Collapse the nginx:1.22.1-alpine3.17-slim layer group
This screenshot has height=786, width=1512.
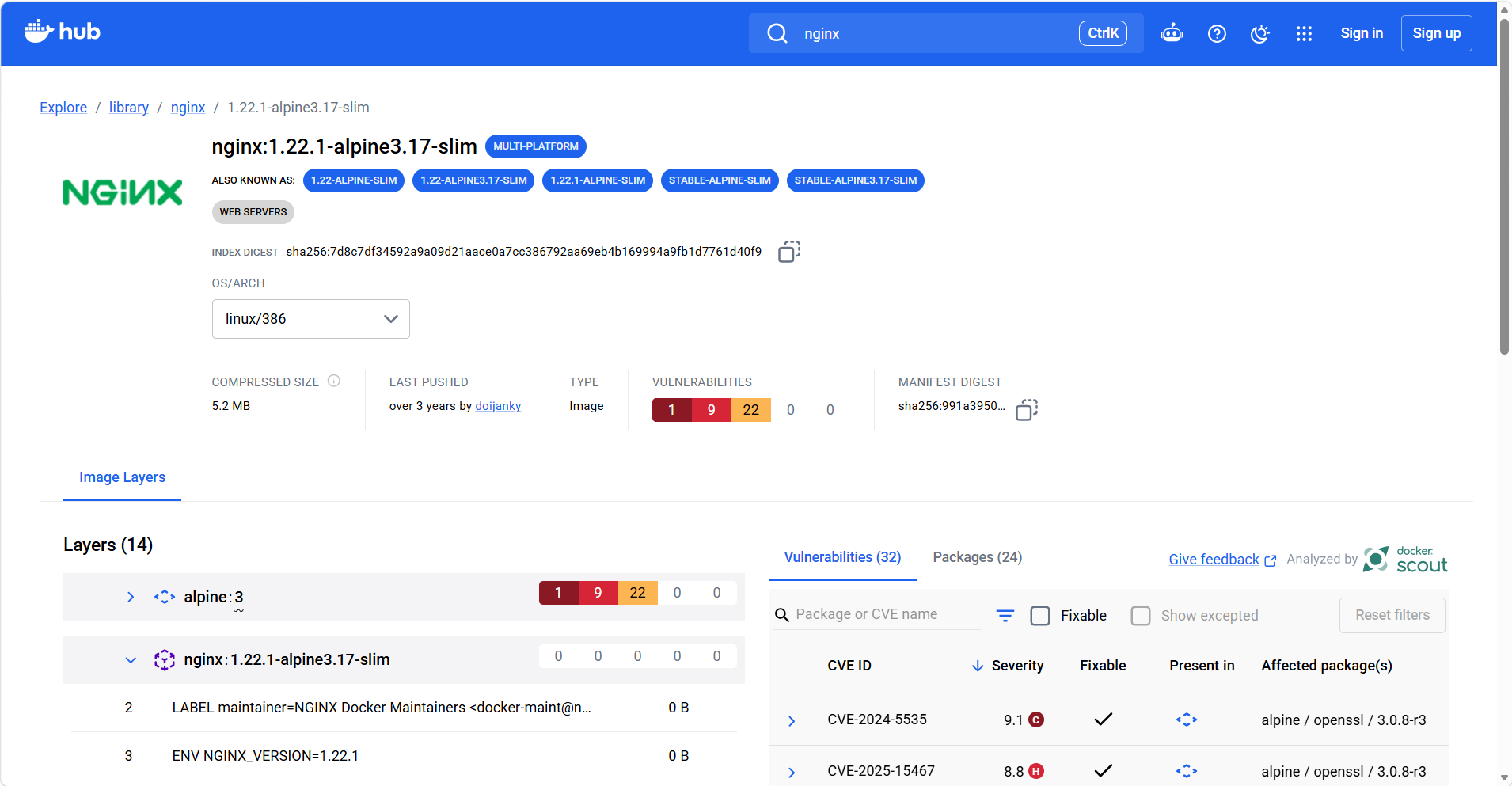coord(131,660)
